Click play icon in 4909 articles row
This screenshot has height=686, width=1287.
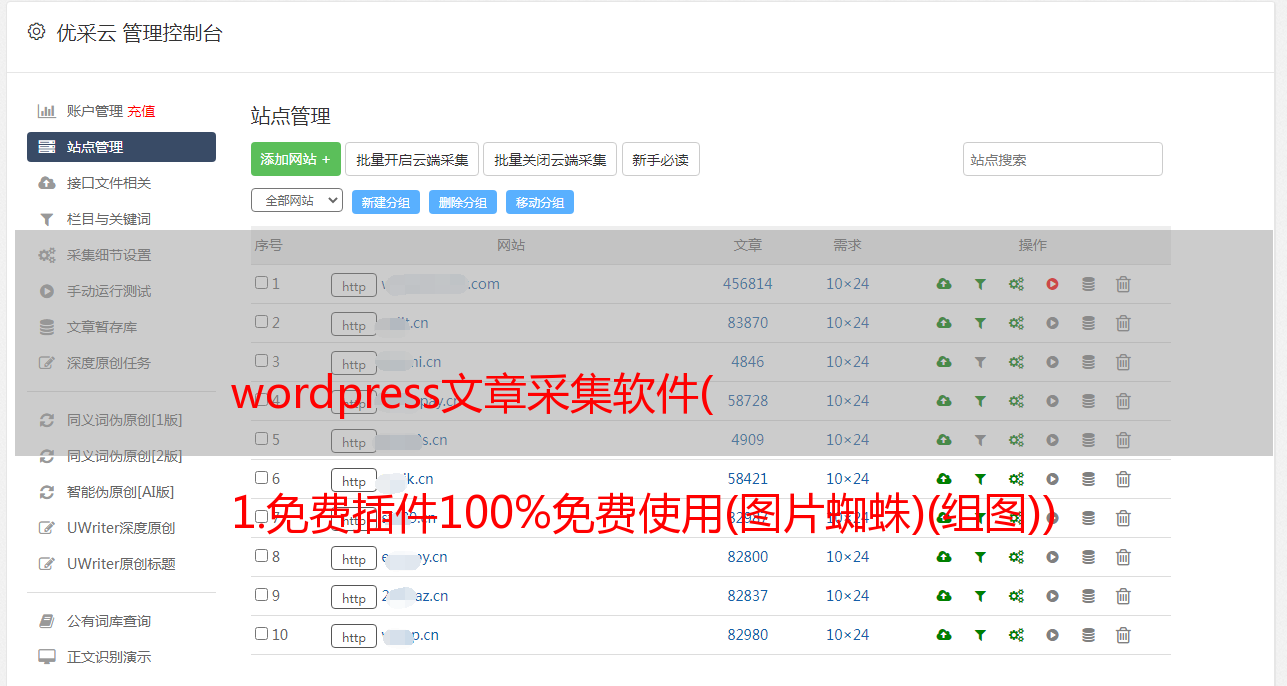coord(1052,440)
